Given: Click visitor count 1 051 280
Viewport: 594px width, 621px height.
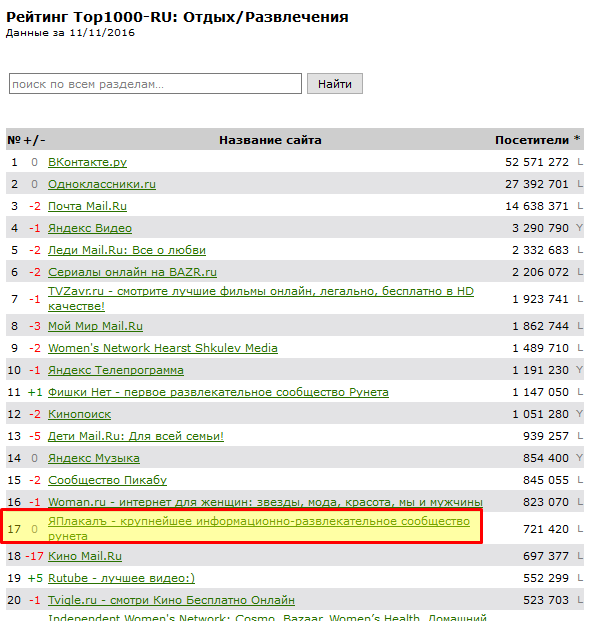Looking at the screenshot, I should [x=540, y=414].
